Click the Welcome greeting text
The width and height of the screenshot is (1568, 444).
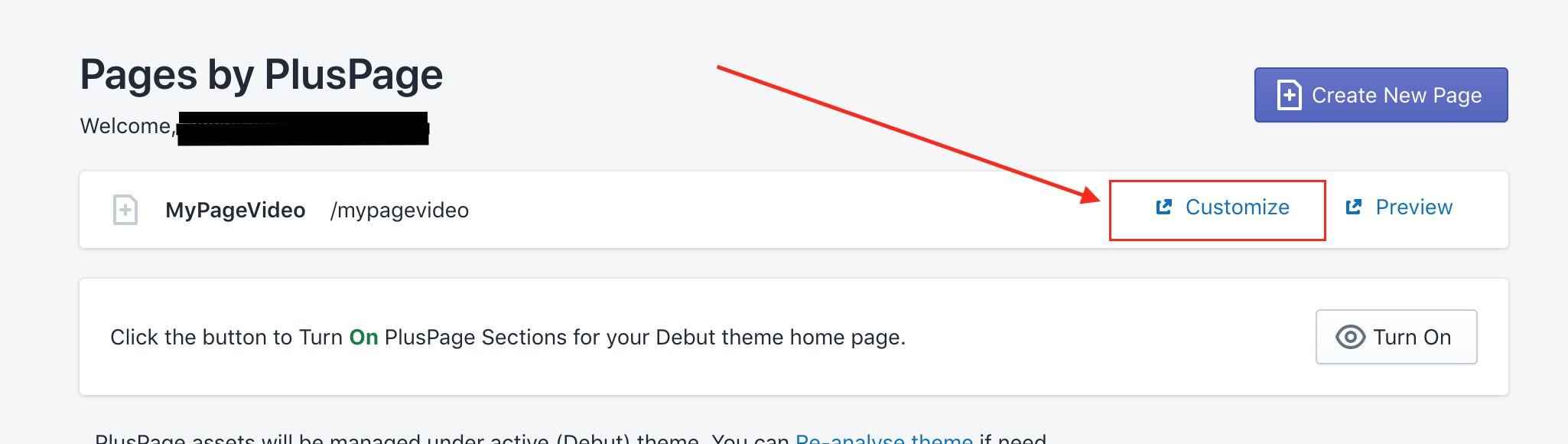coord(126,126)
